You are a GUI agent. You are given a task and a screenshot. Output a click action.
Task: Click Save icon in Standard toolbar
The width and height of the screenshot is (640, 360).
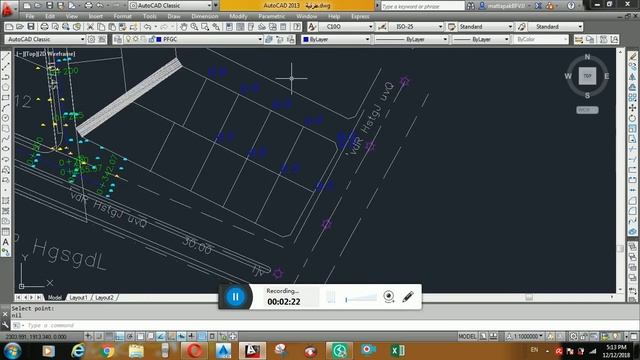(31, 27)
